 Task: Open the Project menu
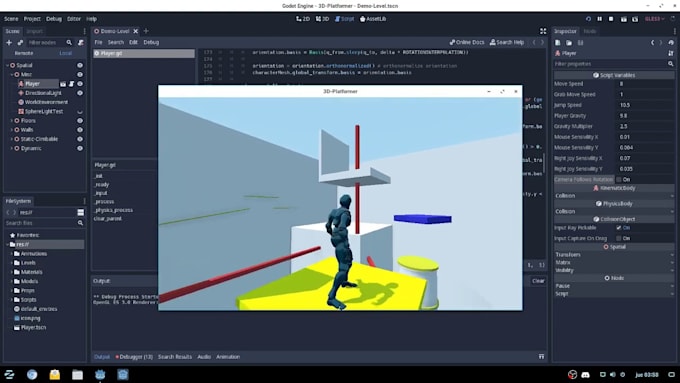32,19
